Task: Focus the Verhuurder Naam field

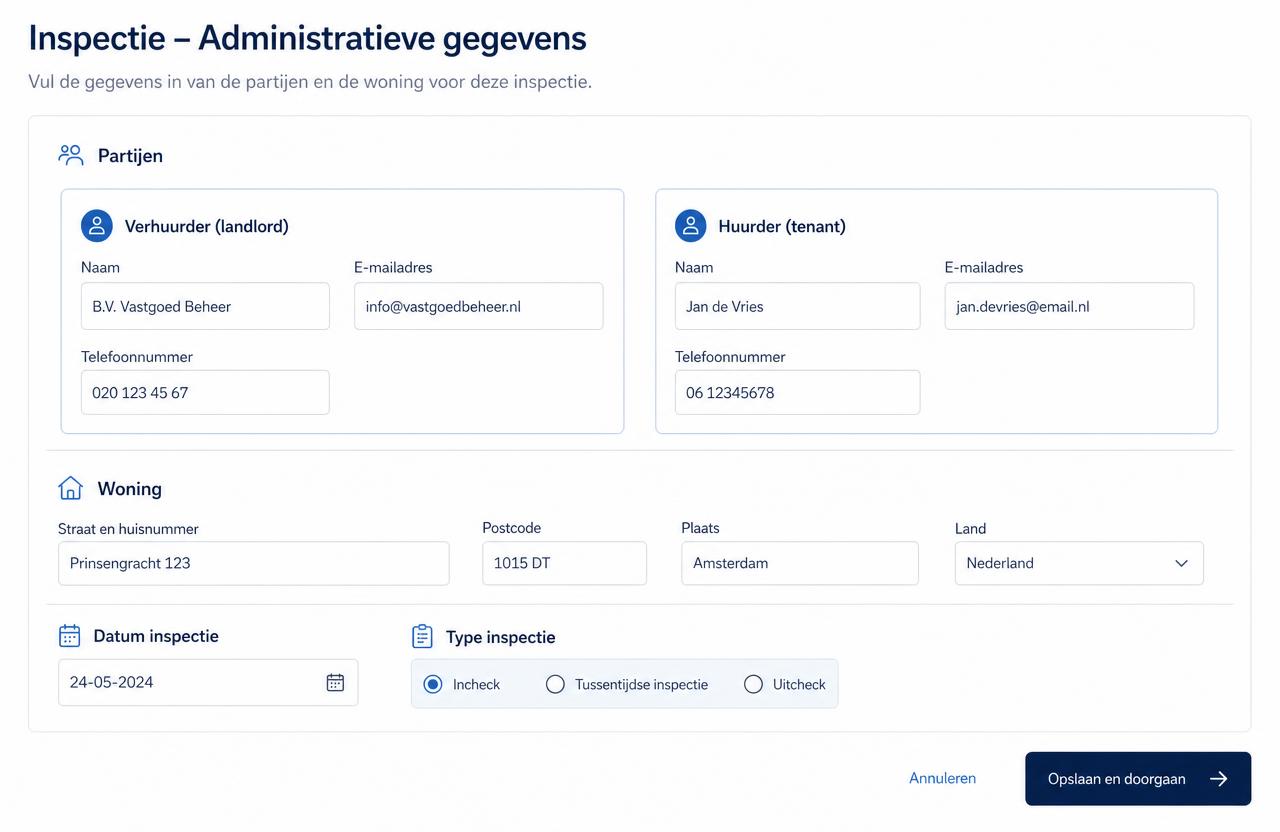Action: [205, 306]
